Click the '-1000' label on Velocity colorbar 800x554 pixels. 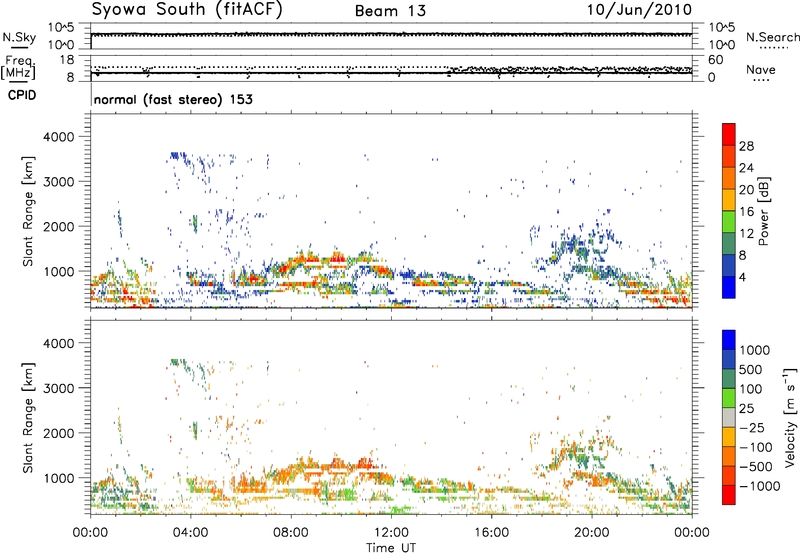[x=759, y=486]
